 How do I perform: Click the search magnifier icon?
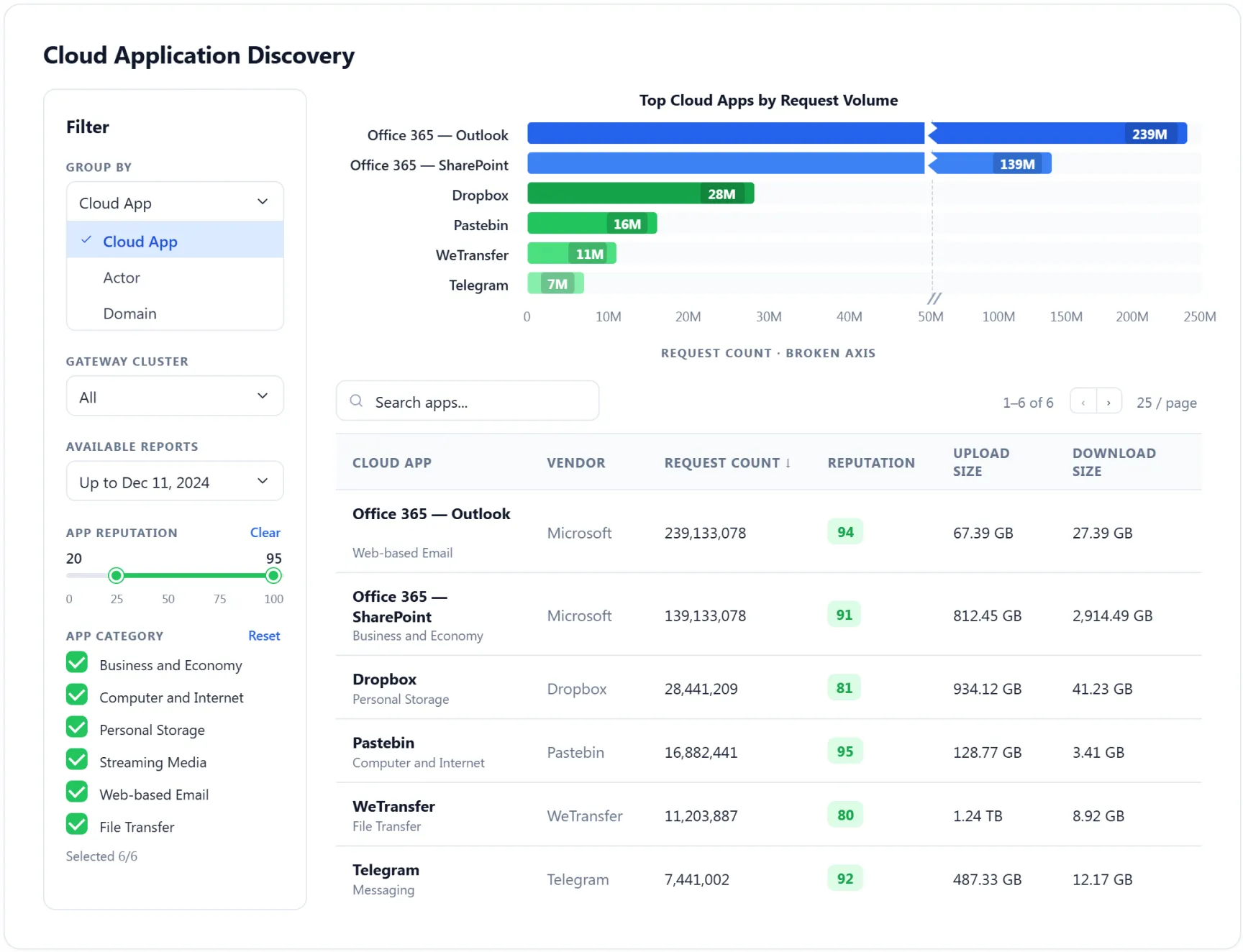356,401
